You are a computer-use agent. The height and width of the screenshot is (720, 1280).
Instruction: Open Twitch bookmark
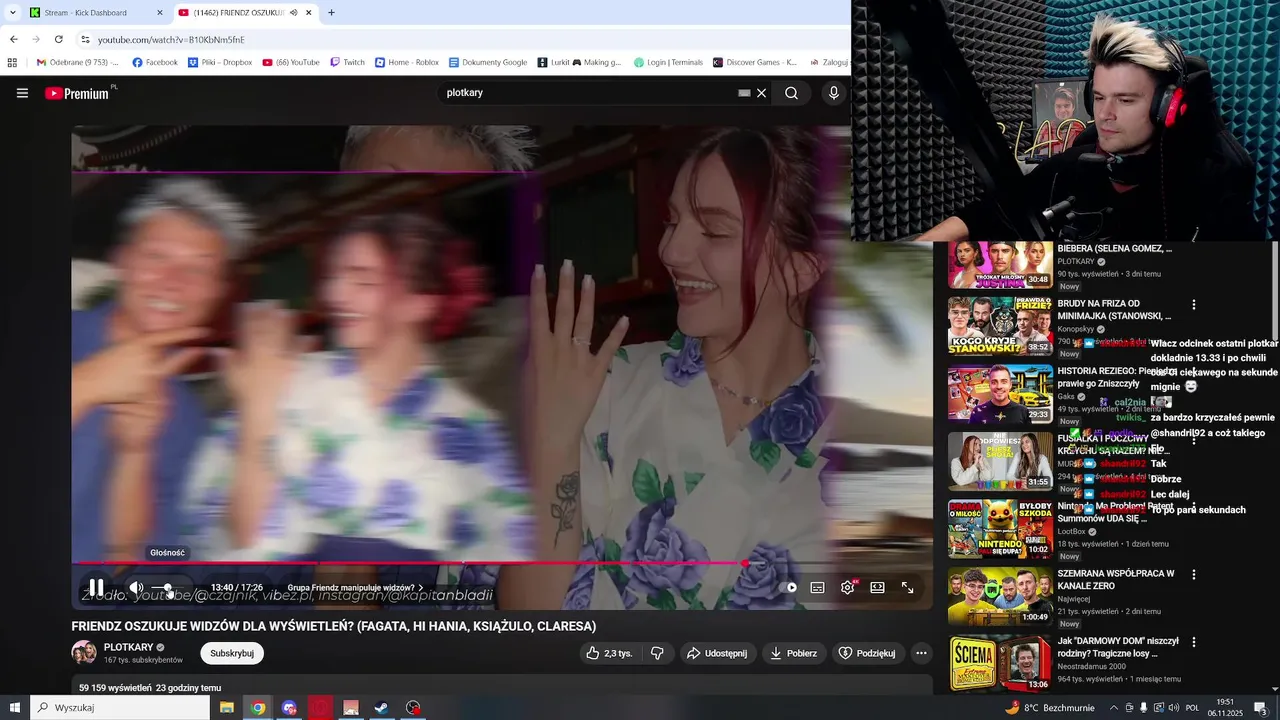tap(348, 62)
